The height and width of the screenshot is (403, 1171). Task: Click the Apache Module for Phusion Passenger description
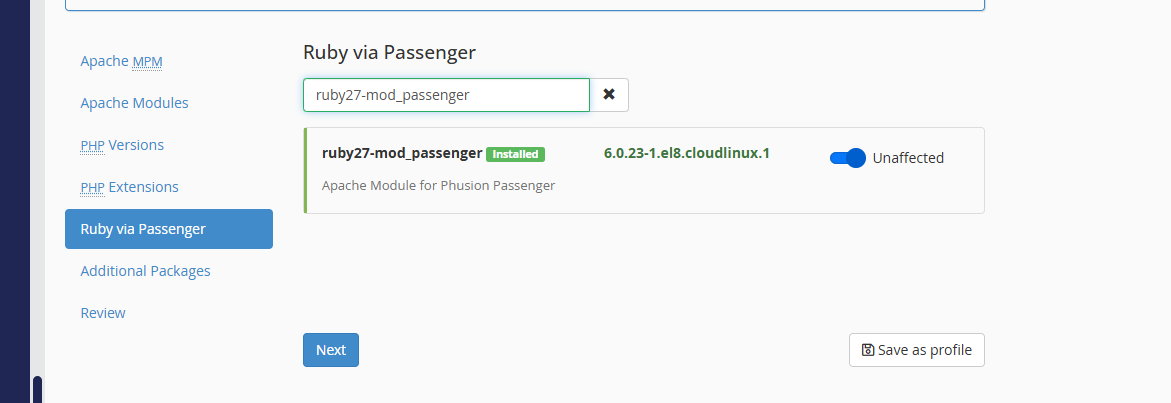point(438,185)
